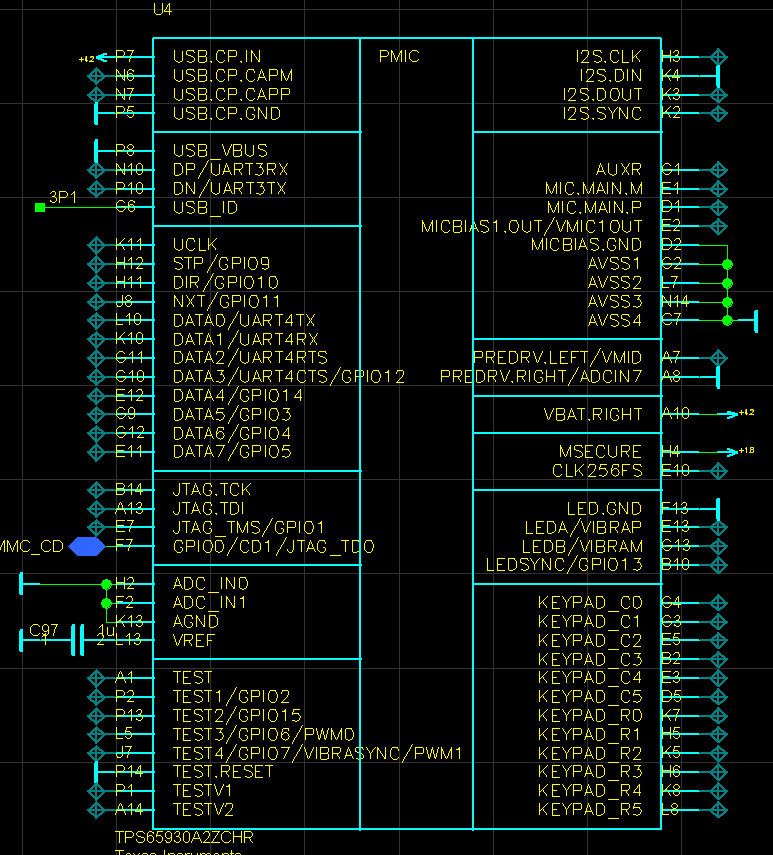The image size is (773, 855).
Task: Click the no-connect marker on pin N6
Action: pyautogui.click(x=96, y=76)
